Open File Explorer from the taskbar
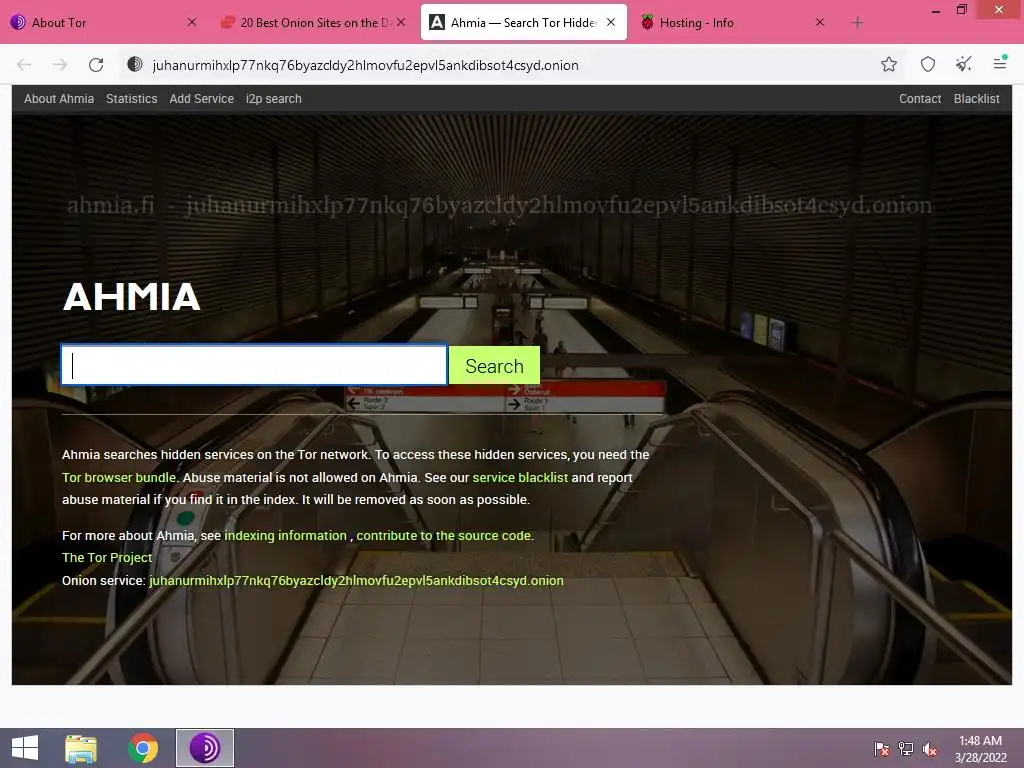Viewport: 1024px width, 768px height. [x=81, y=748]
